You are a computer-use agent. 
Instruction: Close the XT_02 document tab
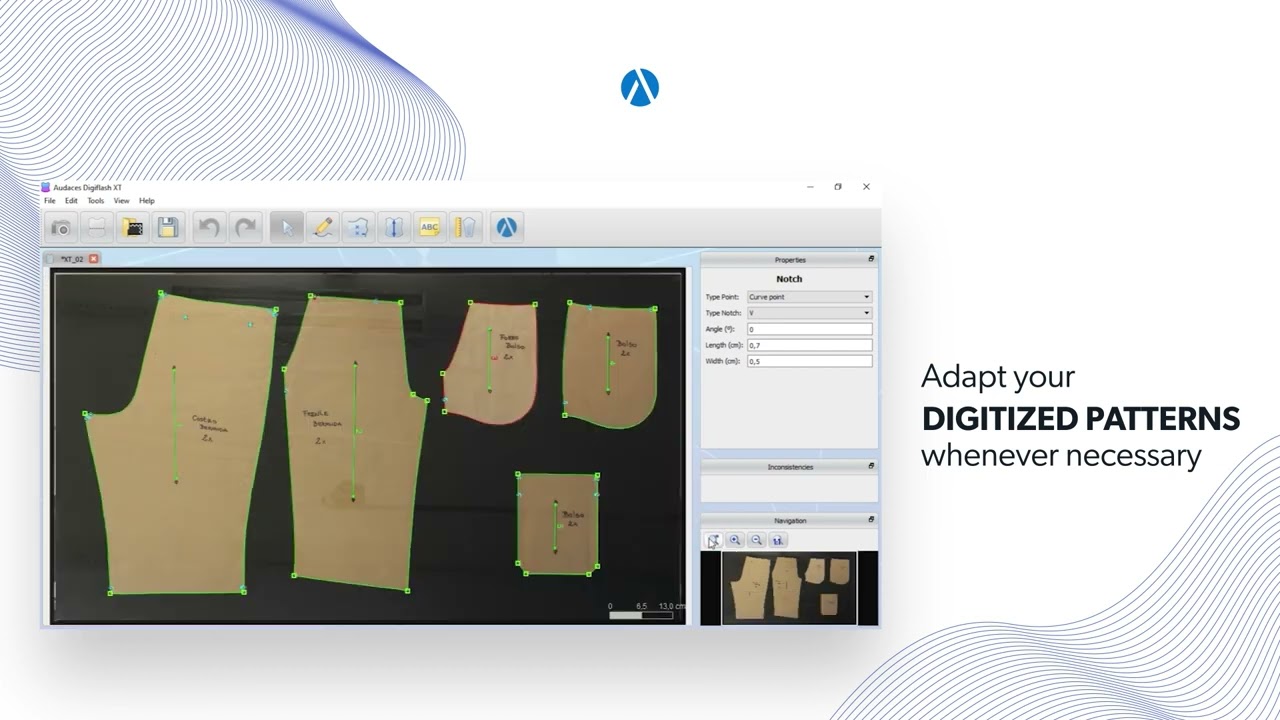pos(94,259)
